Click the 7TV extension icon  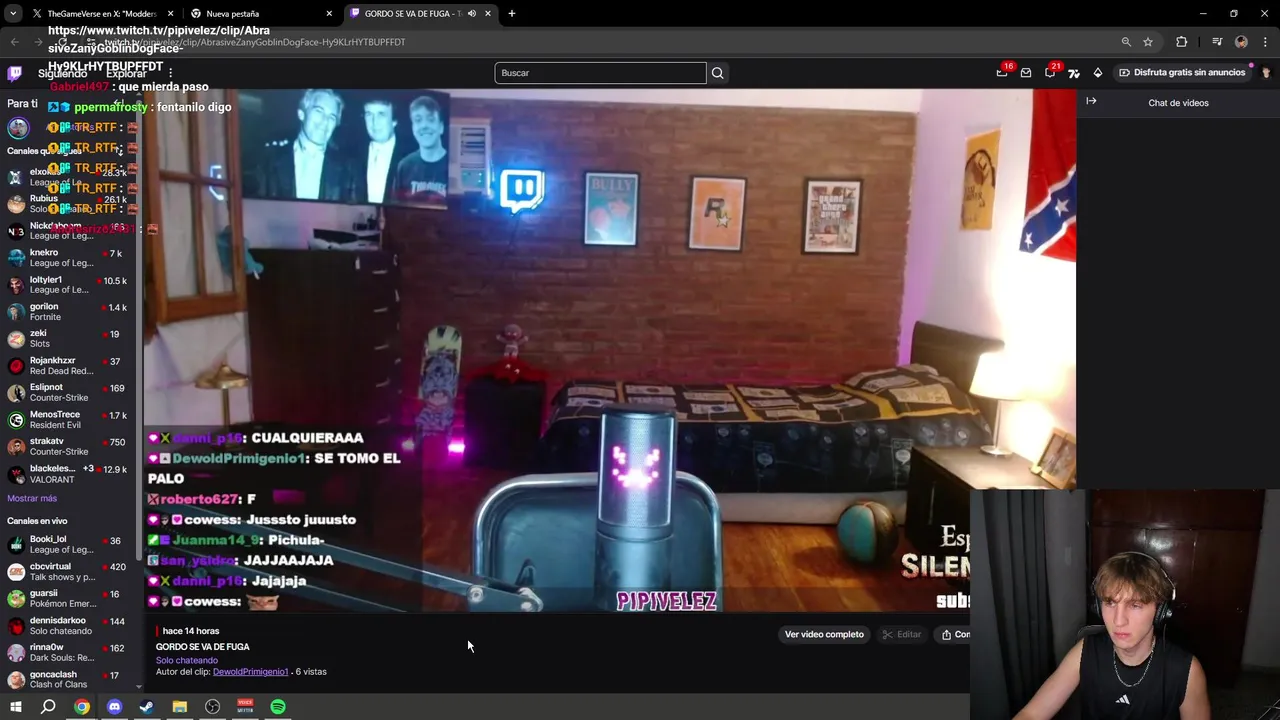tap(1074, 73)
